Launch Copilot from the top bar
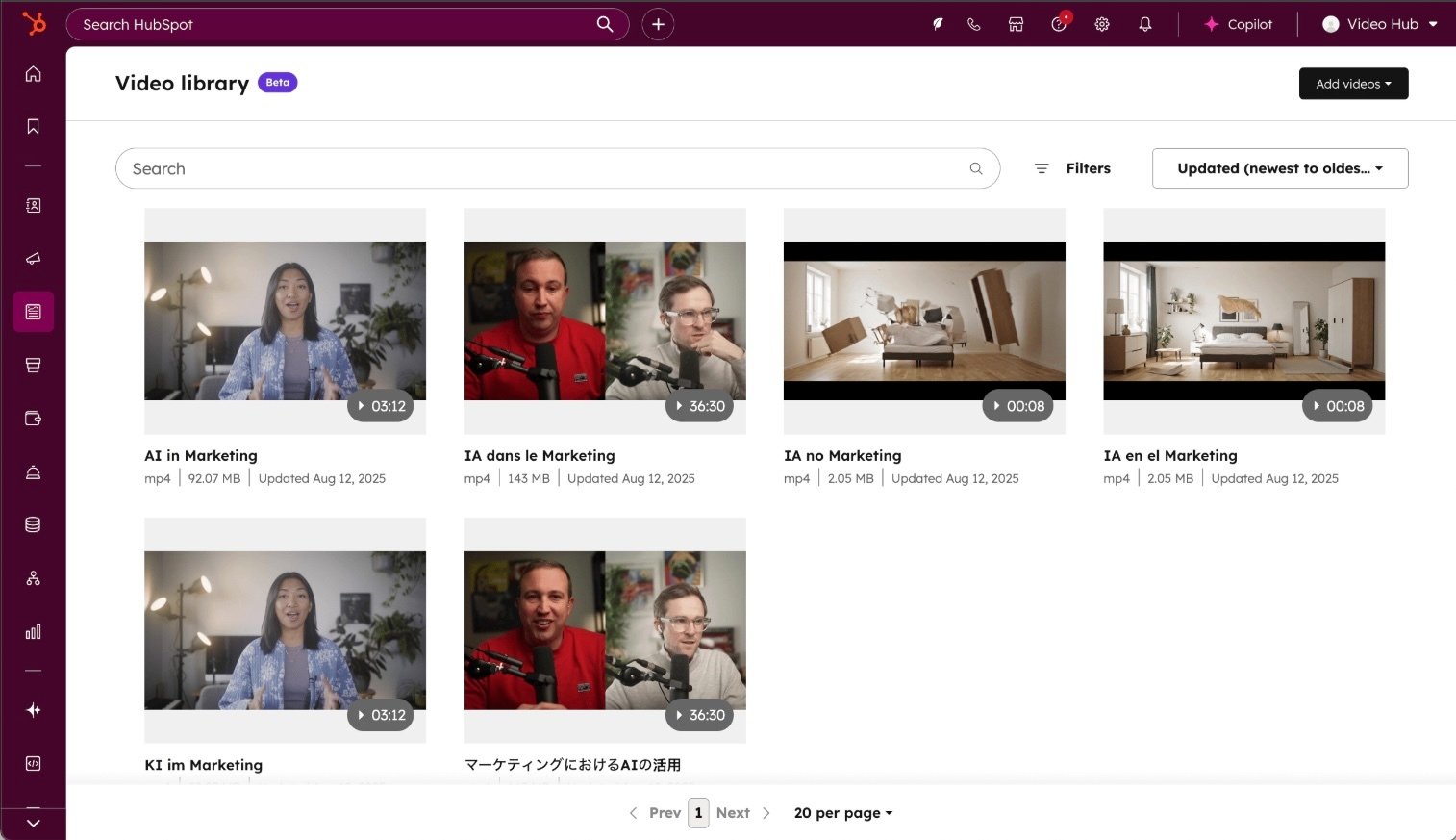This screenshot has height=840, width=1456. [x=1238, y=24]
